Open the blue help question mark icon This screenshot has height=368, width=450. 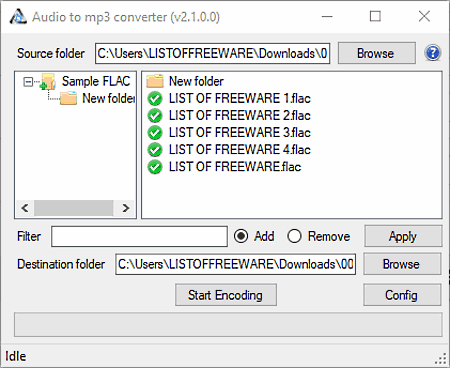(x=433, y=53)
